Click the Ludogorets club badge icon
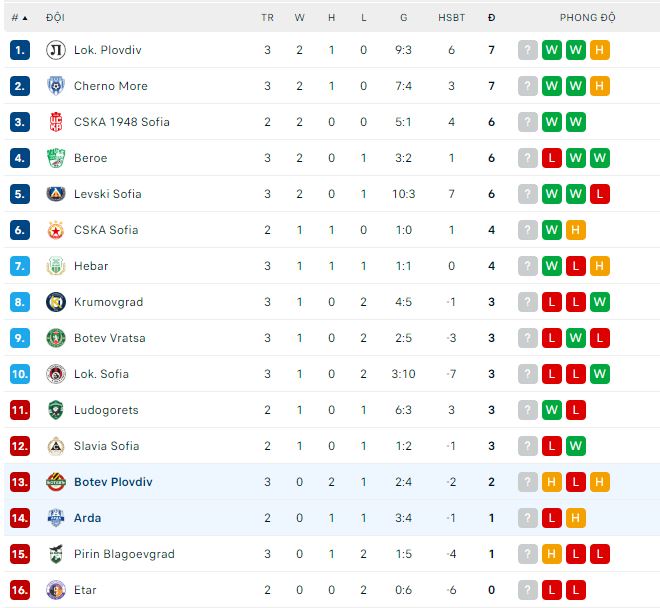This screenshot has height=608, width=660. (x=56, y=410)
